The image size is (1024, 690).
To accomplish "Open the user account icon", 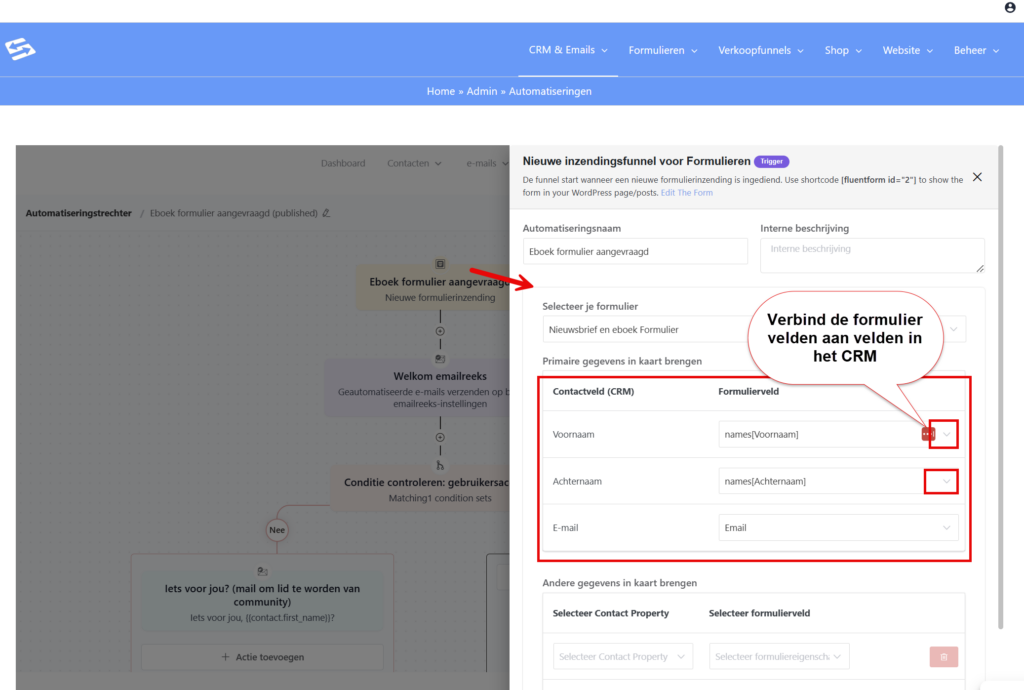I will (x=1009, y=8).
